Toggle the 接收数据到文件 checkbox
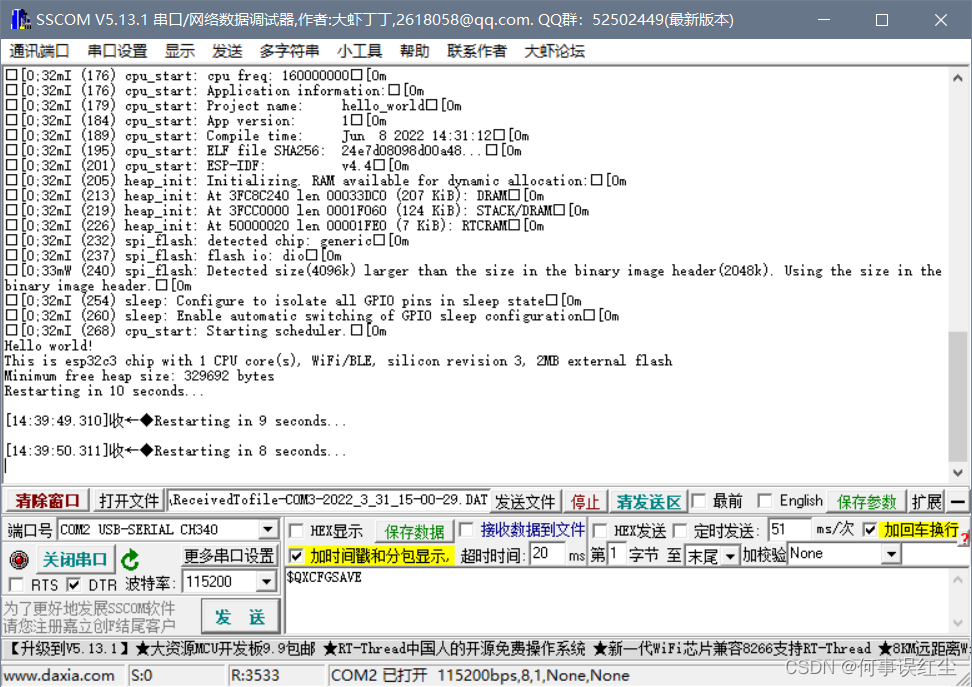The height and width of the screenshot is (687, 972). point(467,530)
